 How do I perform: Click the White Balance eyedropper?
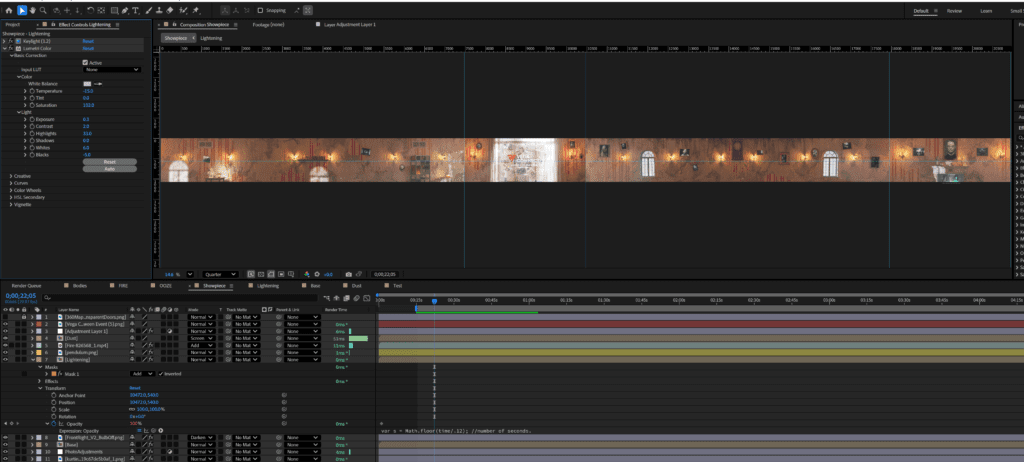pos(99,83)
